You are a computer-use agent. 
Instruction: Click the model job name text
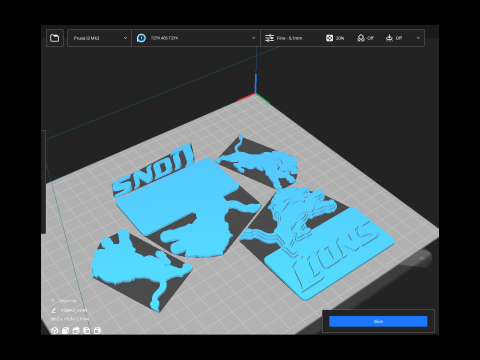point(74,310)
